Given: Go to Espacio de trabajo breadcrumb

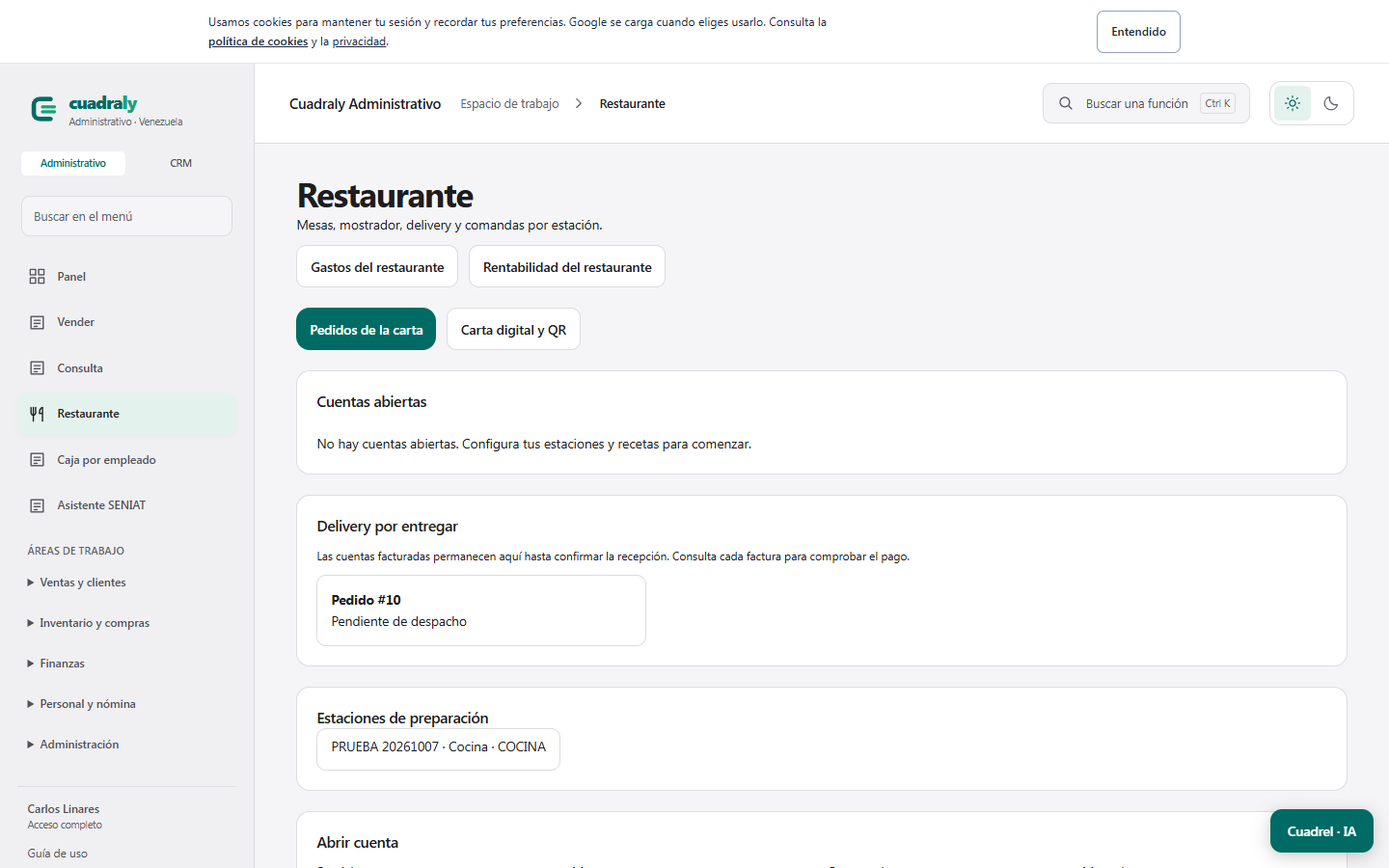Looking at the screenshot, I should tap(509, 103).
